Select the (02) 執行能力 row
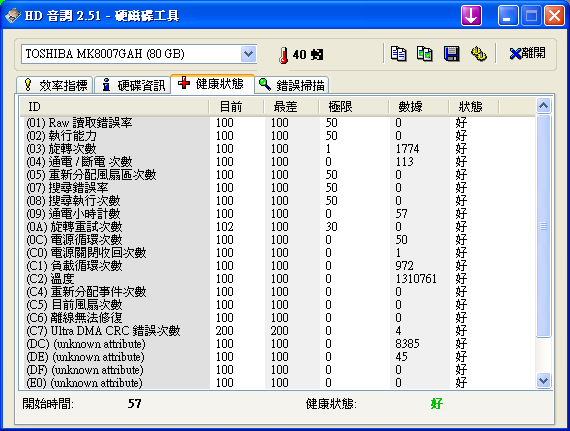The width and height of the screenshot is (570, 431). pyautogui.click(x=277, y=136)
